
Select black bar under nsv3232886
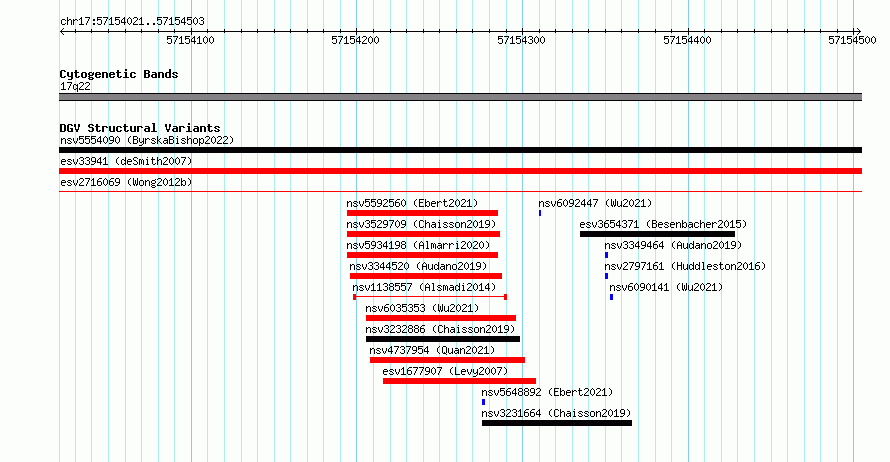pos(443,339)
